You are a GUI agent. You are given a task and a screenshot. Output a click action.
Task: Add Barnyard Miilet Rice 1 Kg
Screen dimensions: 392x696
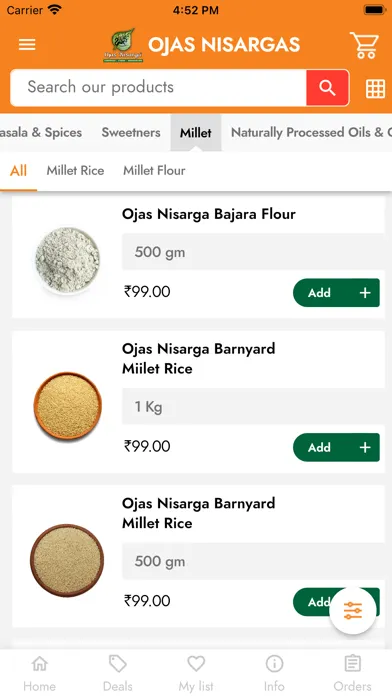tap(336, 447)
